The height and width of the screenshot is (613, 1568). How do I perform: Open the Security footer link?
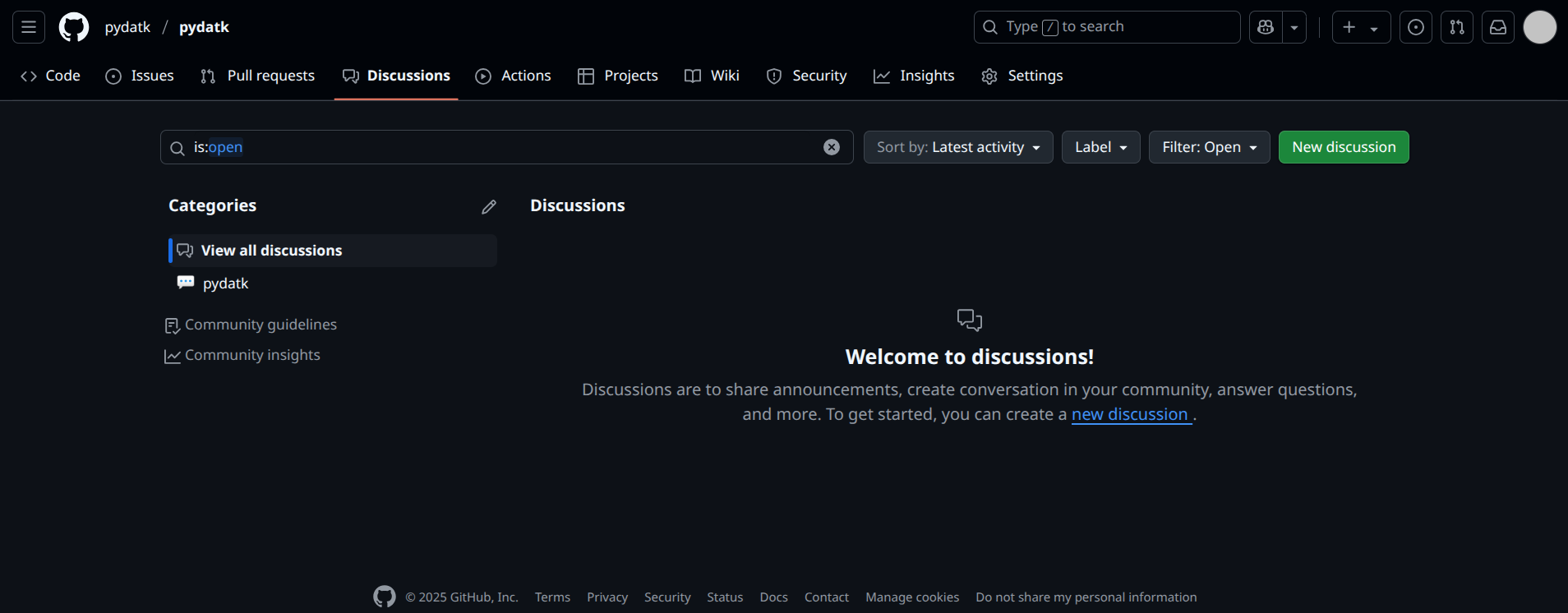tap(667, 597)
